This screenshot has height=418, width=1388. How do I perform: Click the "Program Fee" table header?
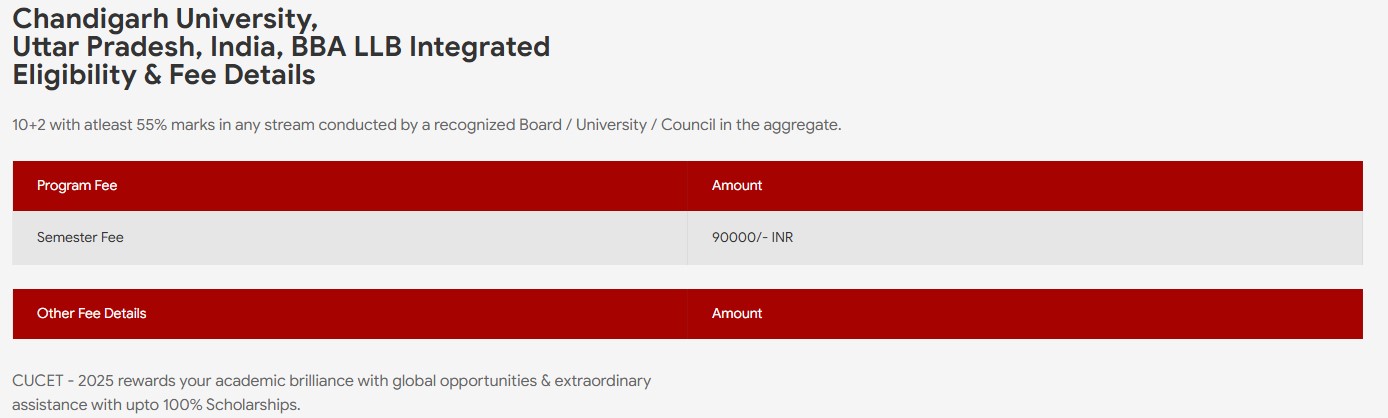pyautogui.click(x=77, y=185)
